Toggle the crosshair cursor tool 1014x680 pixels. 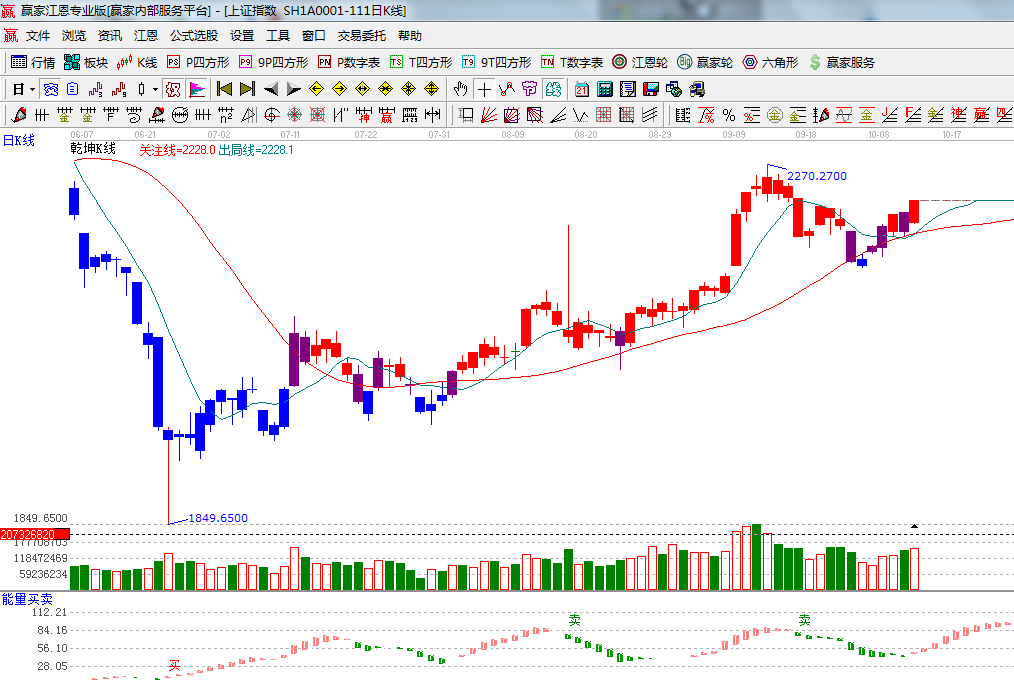pyautogui.click(x=484, y=88)
